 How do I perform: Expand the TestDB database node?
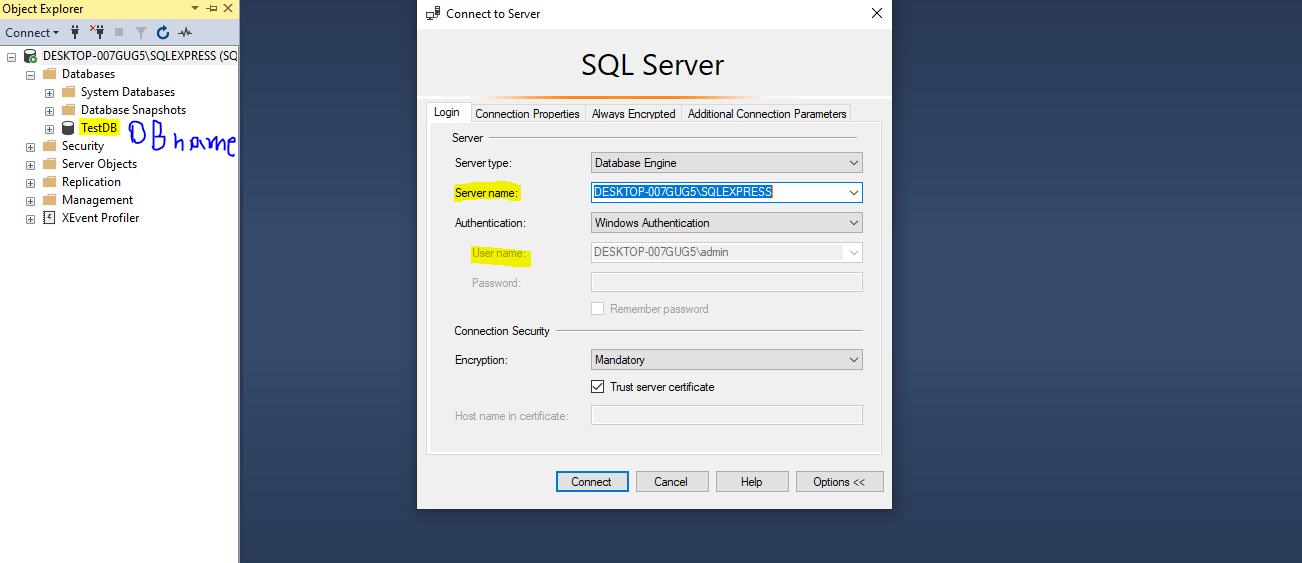point(49,129)
